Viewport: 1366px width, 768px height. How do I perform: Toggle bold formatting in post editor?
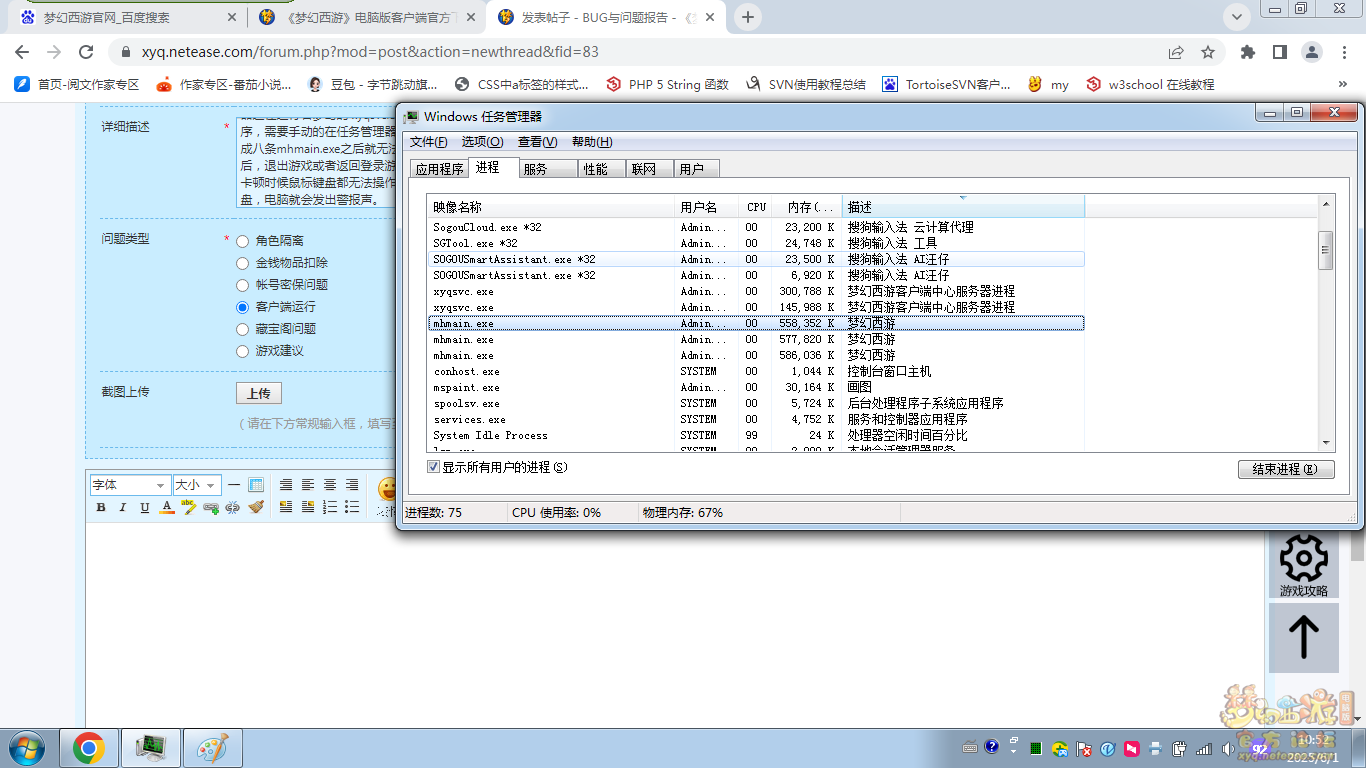pos(101,507)
